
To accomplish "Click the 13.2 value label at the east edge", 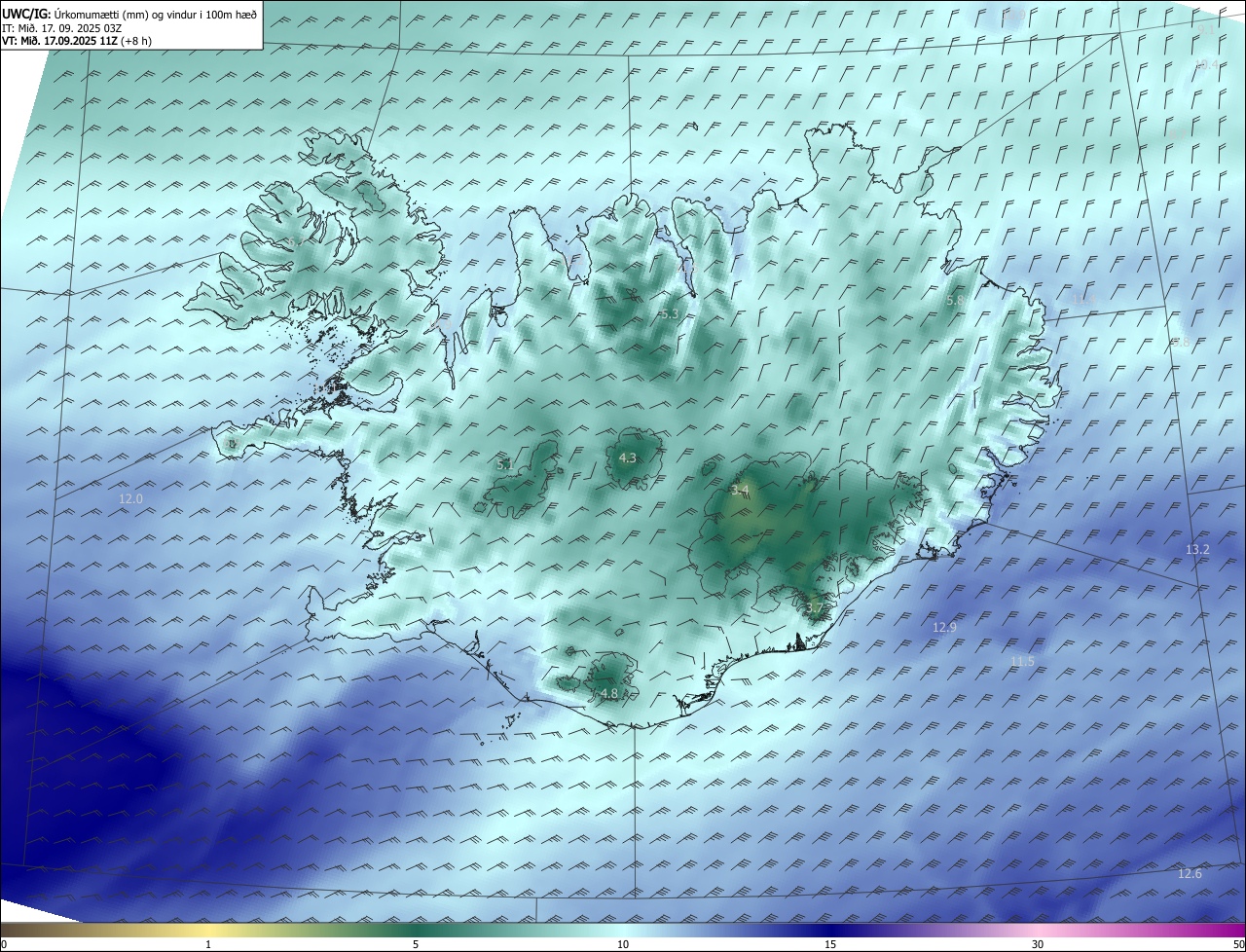I will click(x=1197, y=550).
